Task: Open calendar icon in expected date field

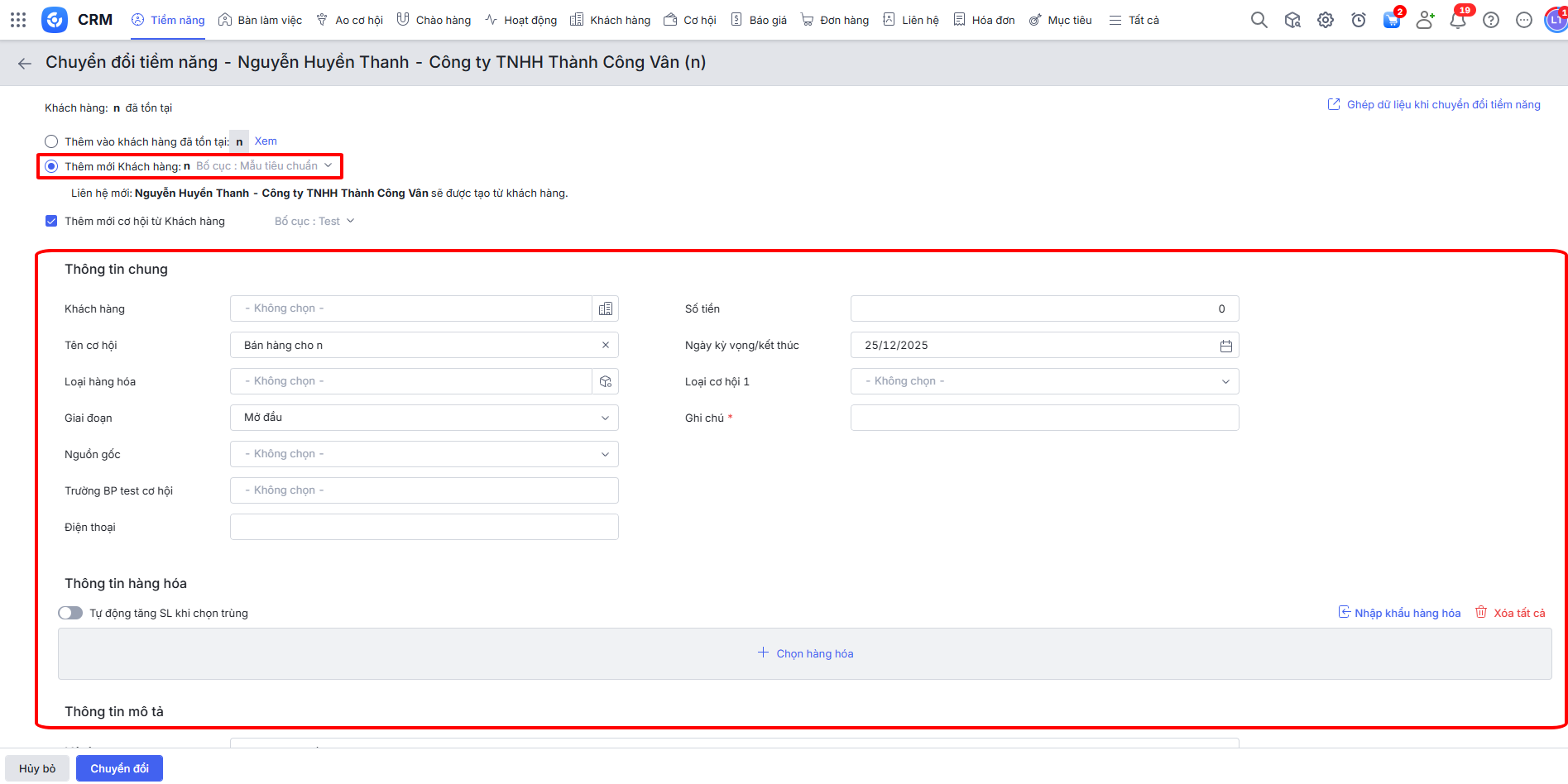Action: (1225, 346)
